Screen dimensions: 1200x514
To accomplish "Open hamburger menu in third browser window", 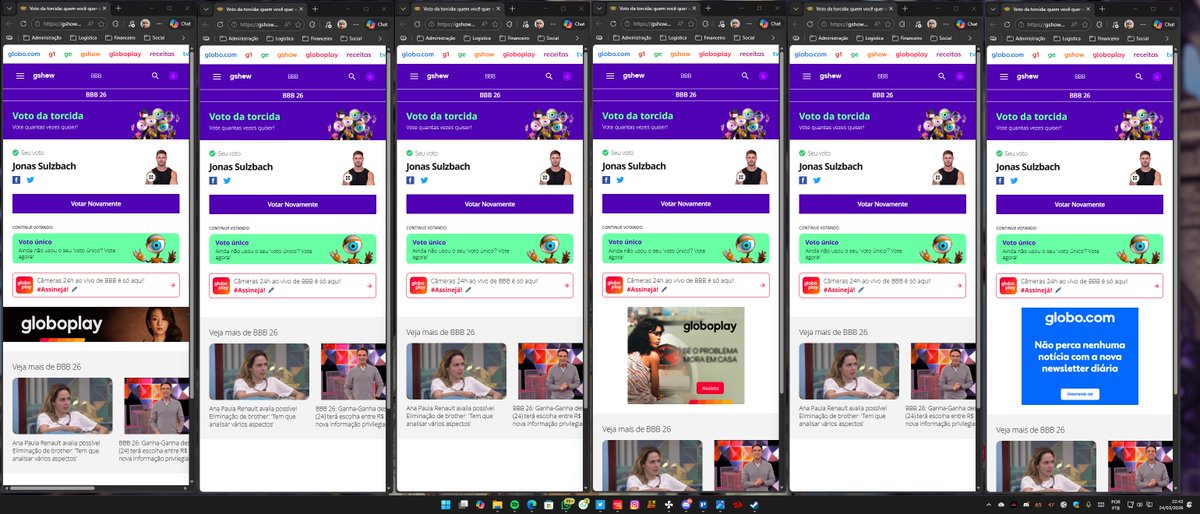I will tap(414, 76).
